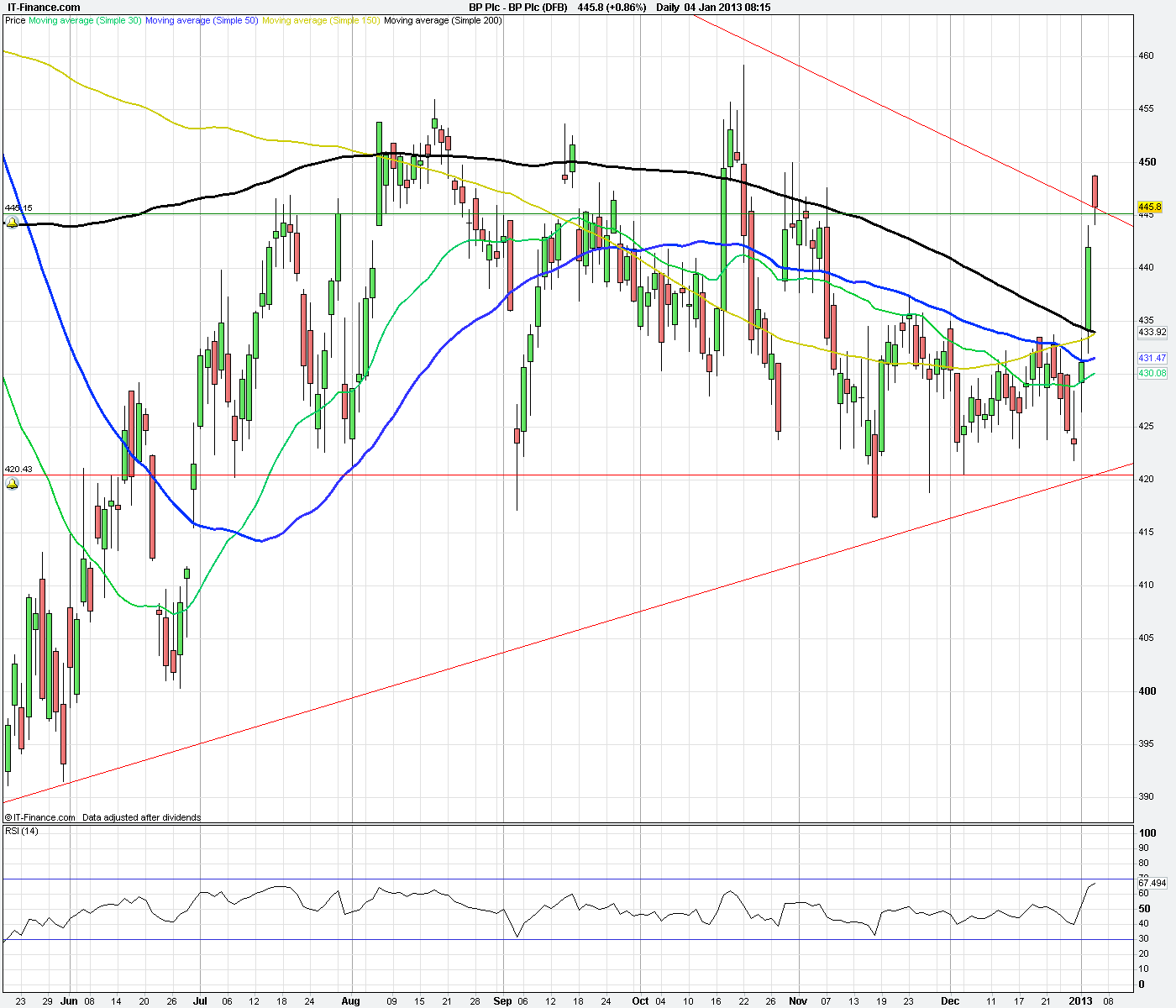Click the Daily timeframe label in the header
This screenshot has height=1008, width=1176.
pyautogui.click(x=668, y=8)
